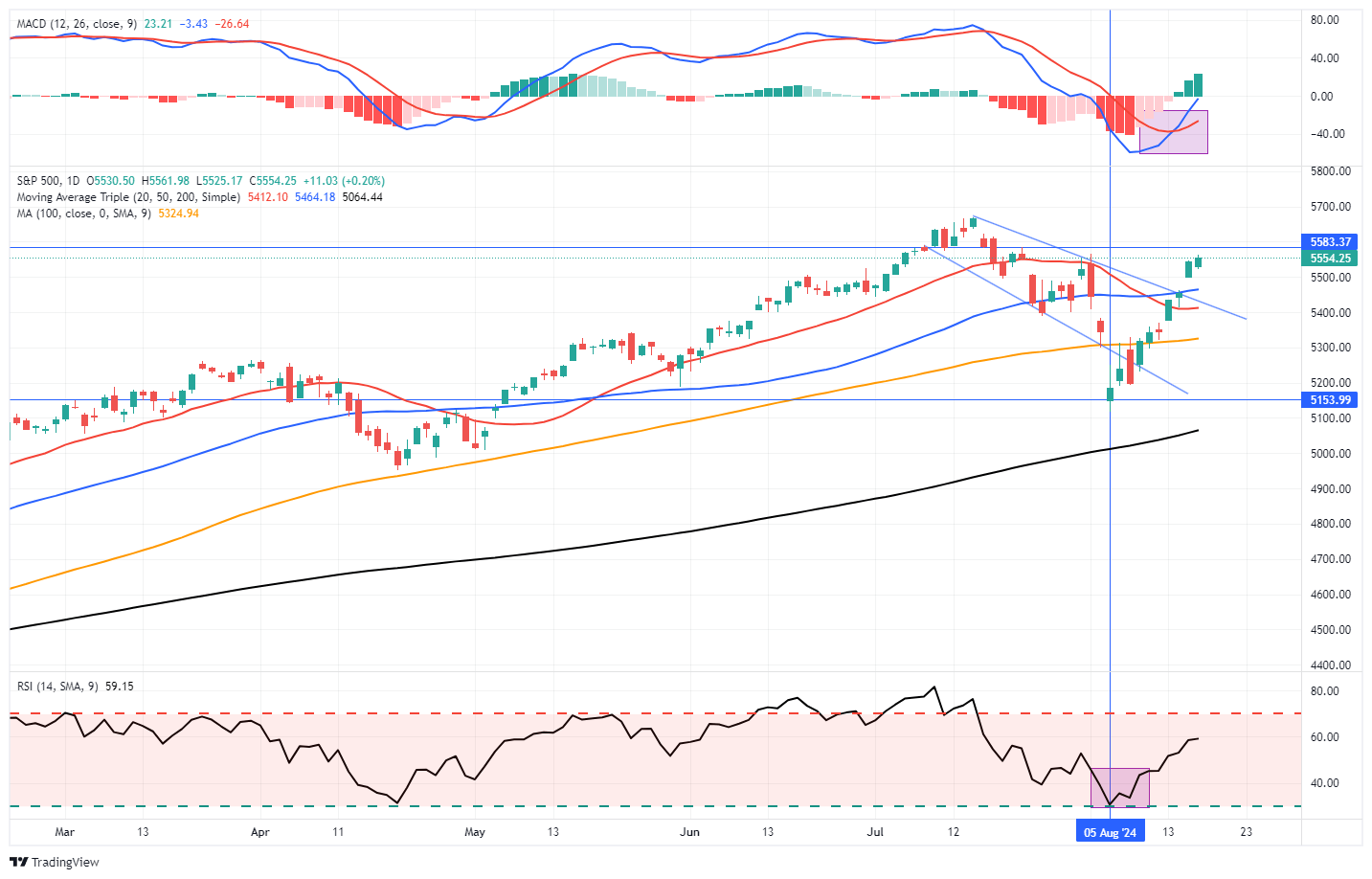This screenshot has height=879, width=1372.
Task: Click the low value L5525.17
Action: tap(219, 181)
